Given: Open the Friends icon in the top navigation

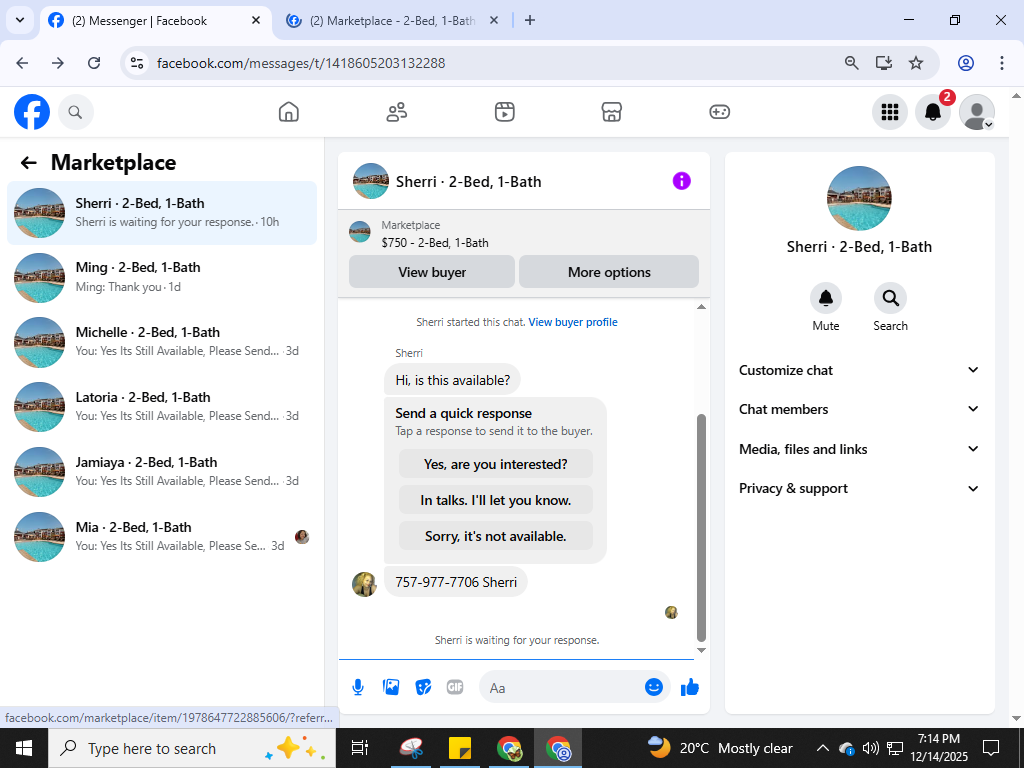Looking at the screenshot, I should (396, 112).
